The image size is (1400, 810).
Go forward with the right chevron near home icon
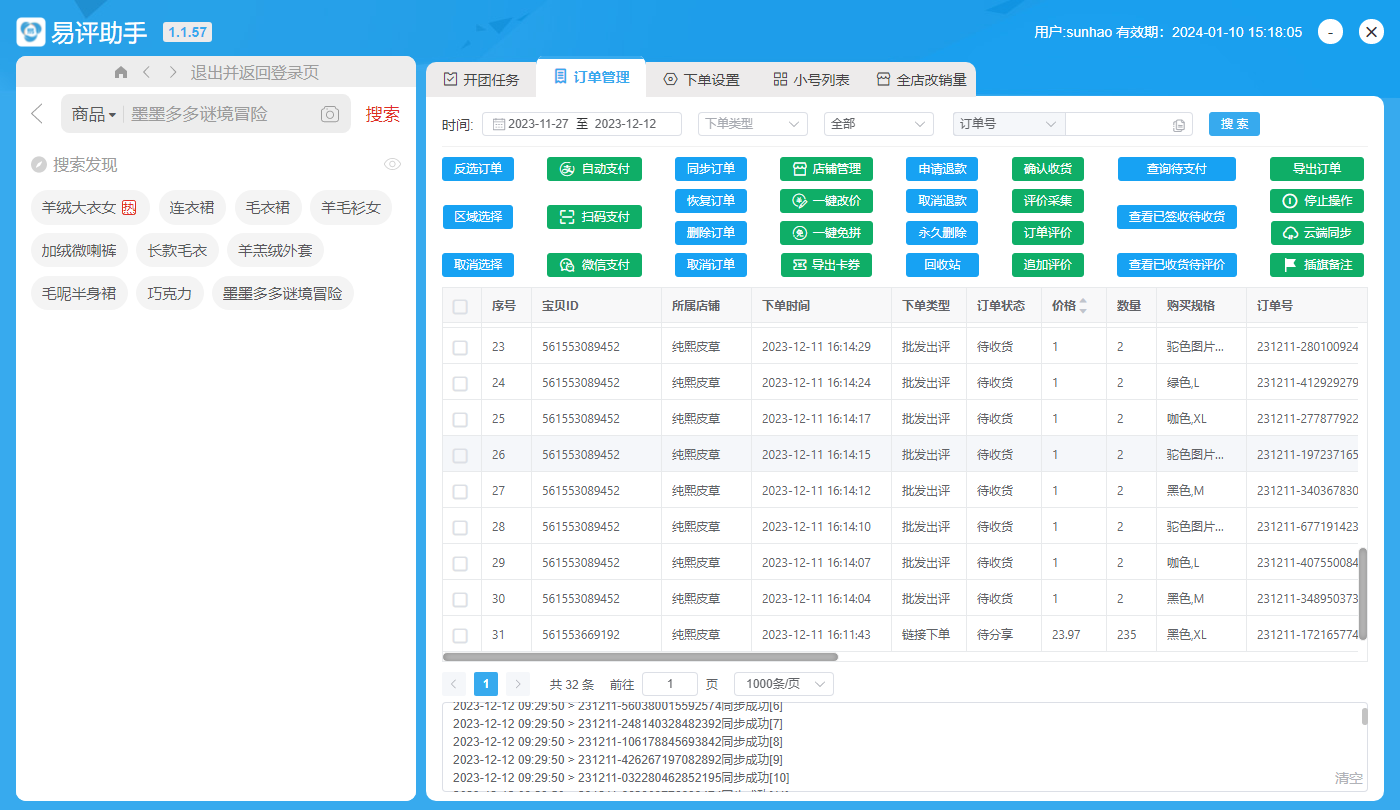173,72
